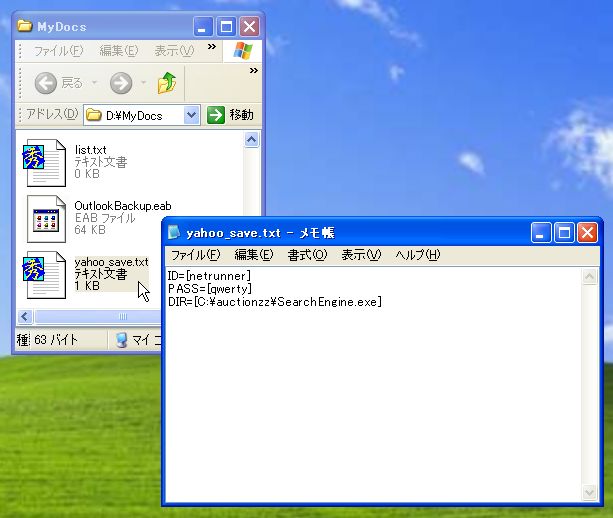613x518 pixels.
Task: Minimize the MyDocs window
Action: [x=203, y=27]
